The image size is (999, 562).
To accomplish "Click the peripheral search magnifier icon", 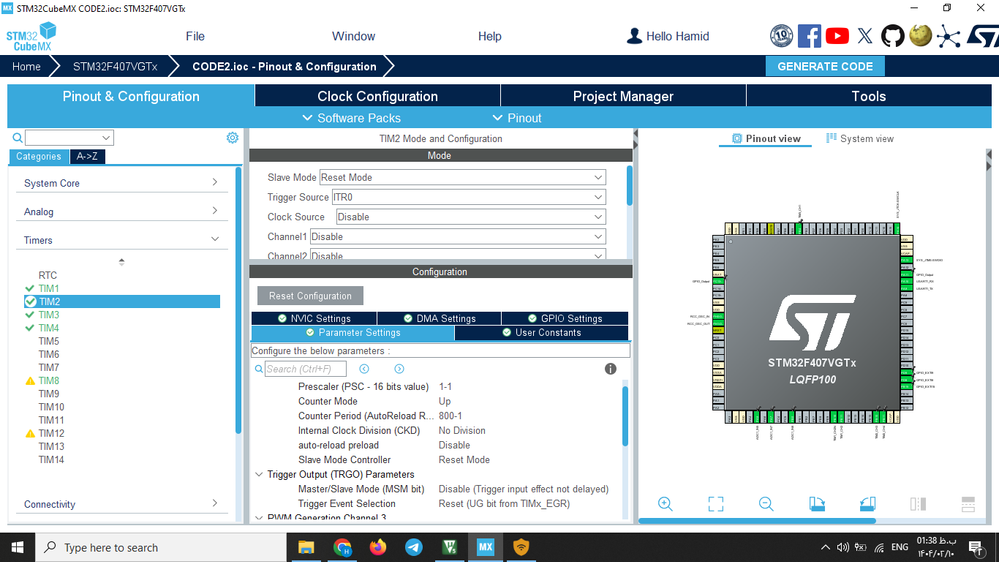I will [x=17, y=138].
